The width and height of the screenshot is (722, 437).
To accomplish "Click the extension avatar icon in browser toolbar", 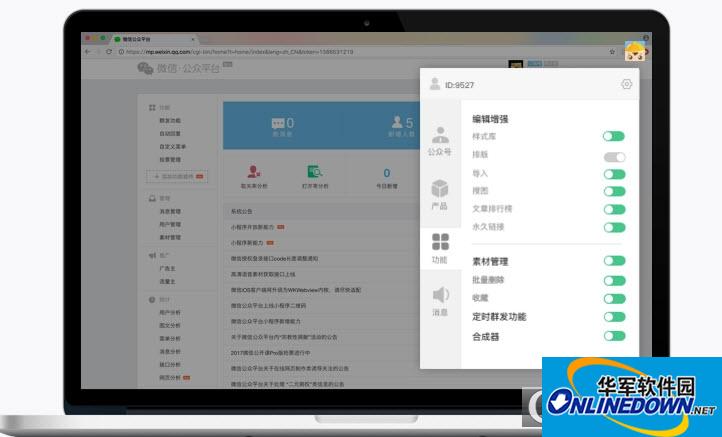I will (x=635, y=50).
